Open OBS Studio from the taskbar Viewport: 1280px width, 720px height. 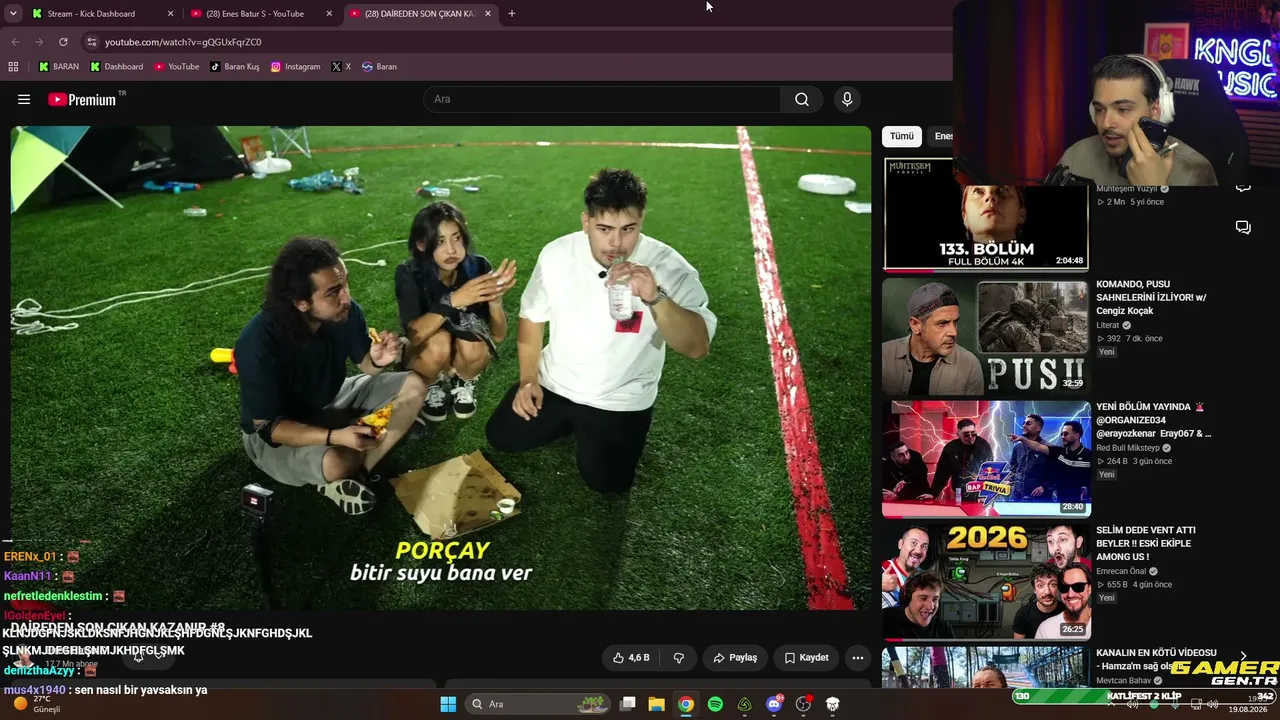click(x=803, y=704)
